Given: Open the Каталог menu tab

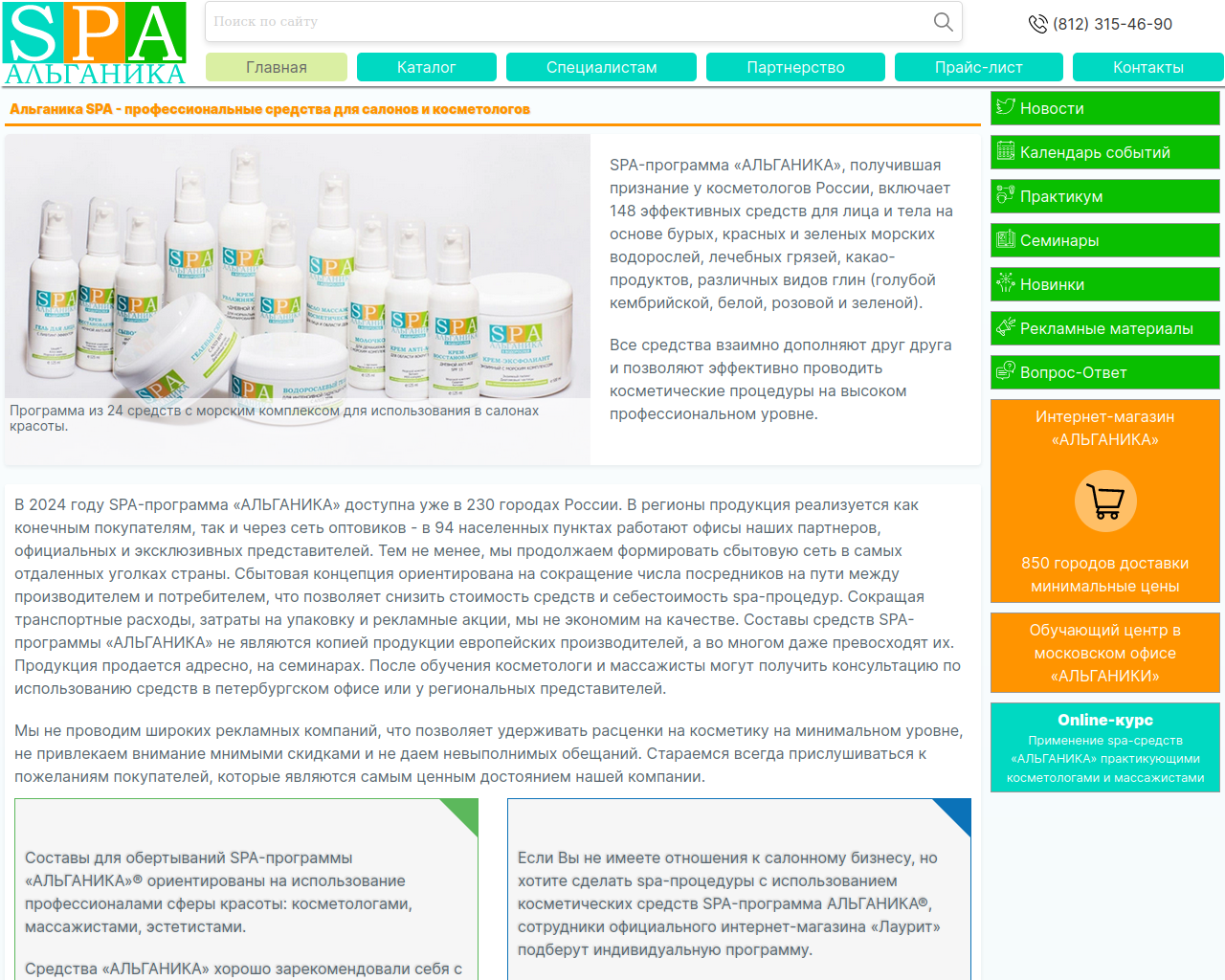Looking at the screenshot, I should coord(427,67).
